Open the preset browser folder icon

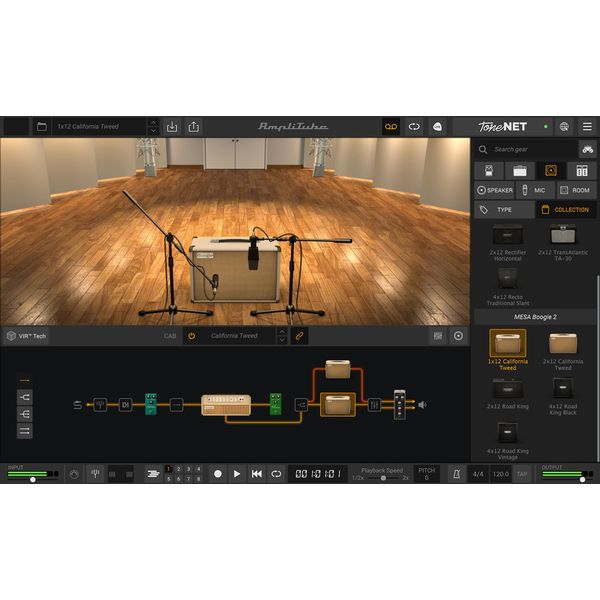tap(42, 127)
